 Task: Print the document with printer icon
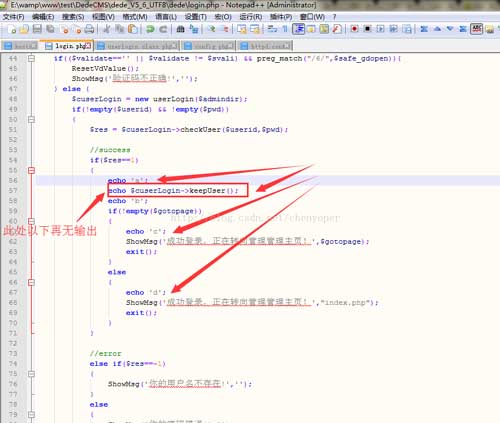point(89,29)
